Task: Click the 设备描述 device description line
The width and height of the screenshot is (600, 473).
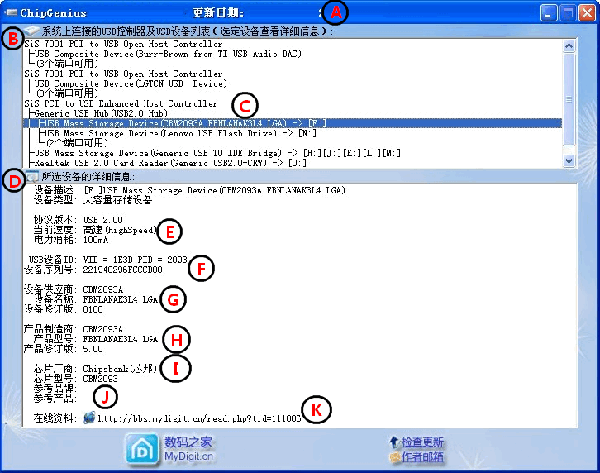Action: tap(189, 190)
